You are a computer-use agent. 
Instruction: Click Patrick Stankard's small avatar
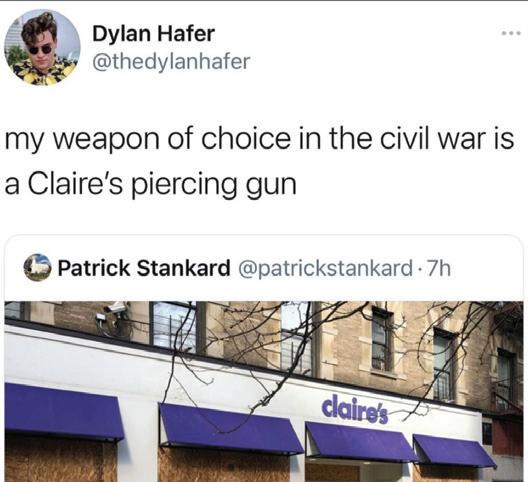(x=37, y=267)
